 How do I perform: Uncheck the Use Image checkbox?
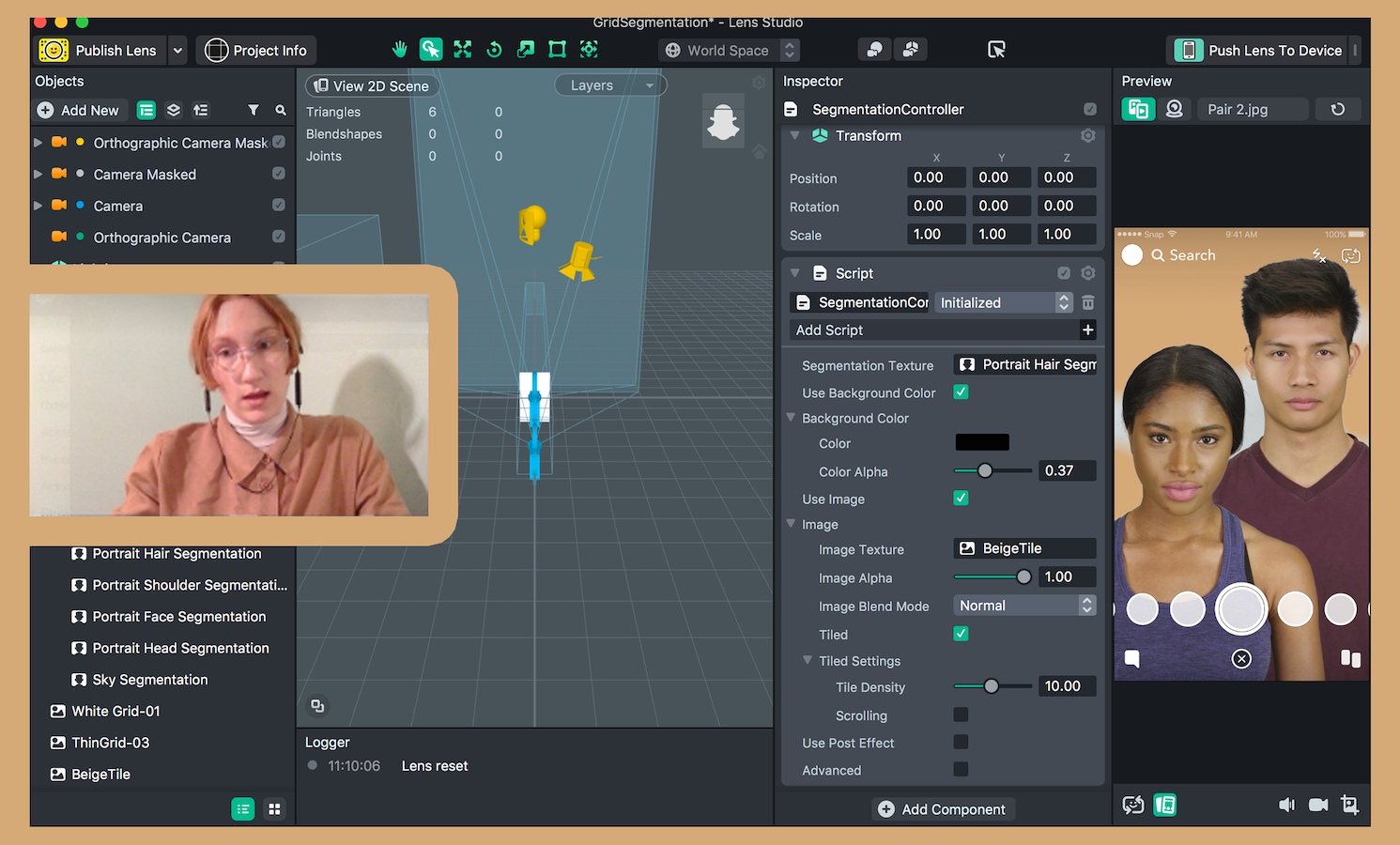click(962, 498)
